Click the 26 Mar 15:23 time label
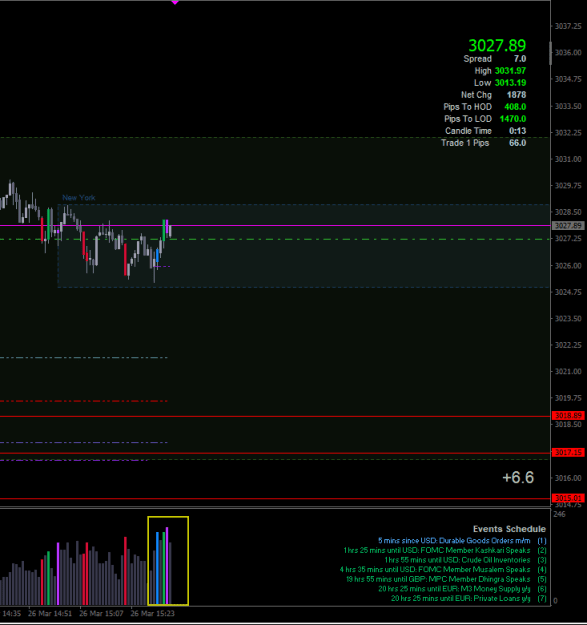 (152, 613)
